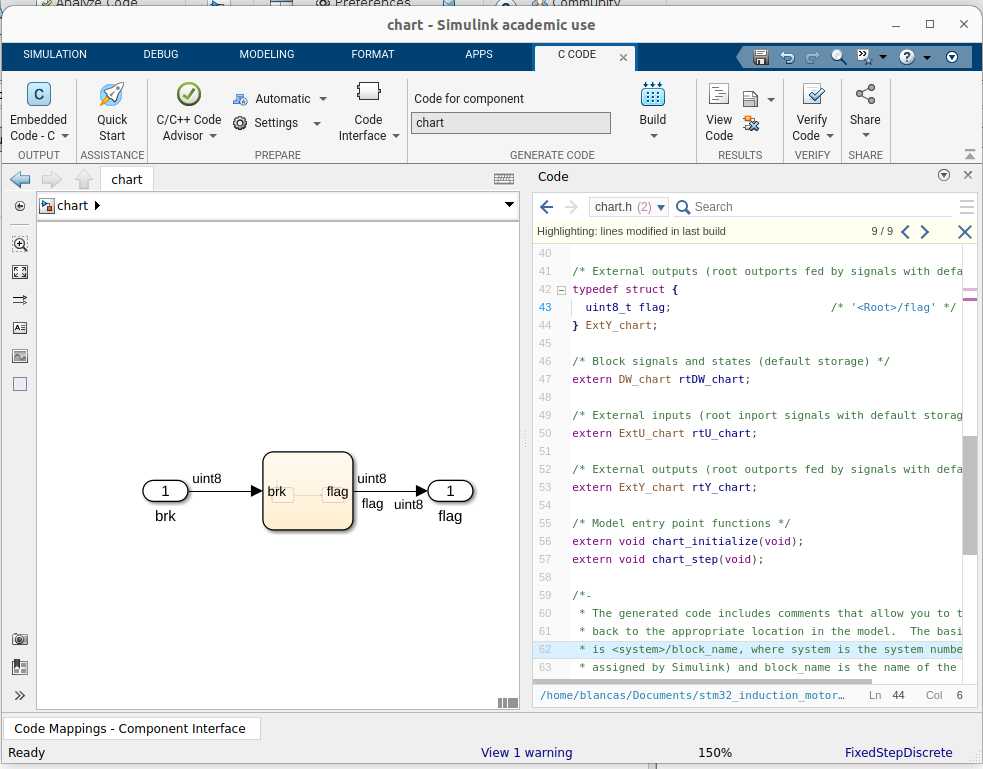Image resolution: width=983 pixels, height=769 pixels.
Task: Open the Code Interface menu
Action: (368, 112)
